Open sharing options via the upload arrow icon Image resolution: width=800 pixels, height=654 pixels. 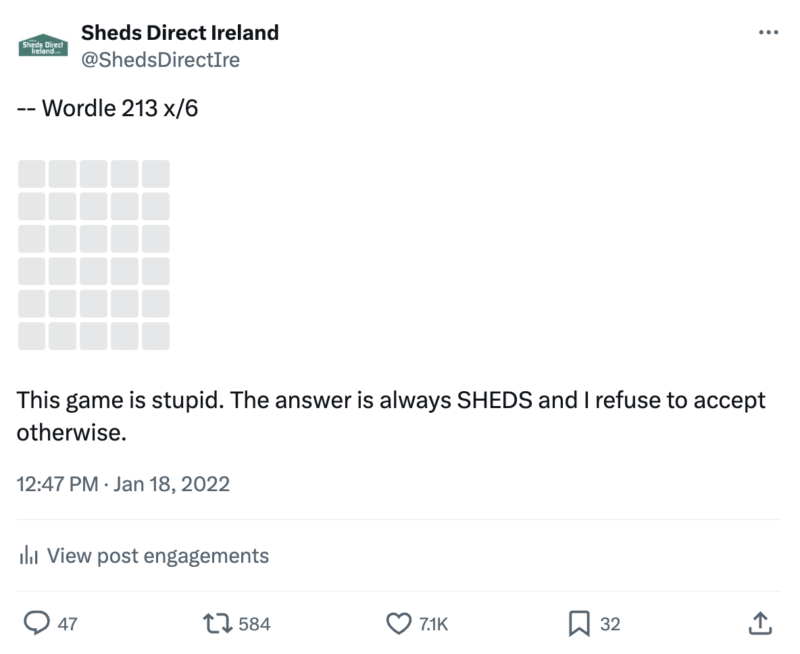pos(760,622)
